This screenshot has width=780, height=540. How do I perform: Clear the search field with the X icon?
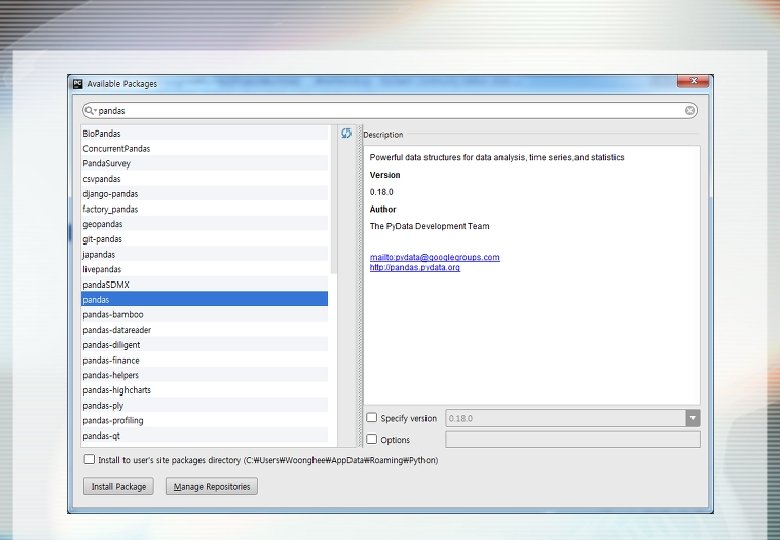click(689, 110)
